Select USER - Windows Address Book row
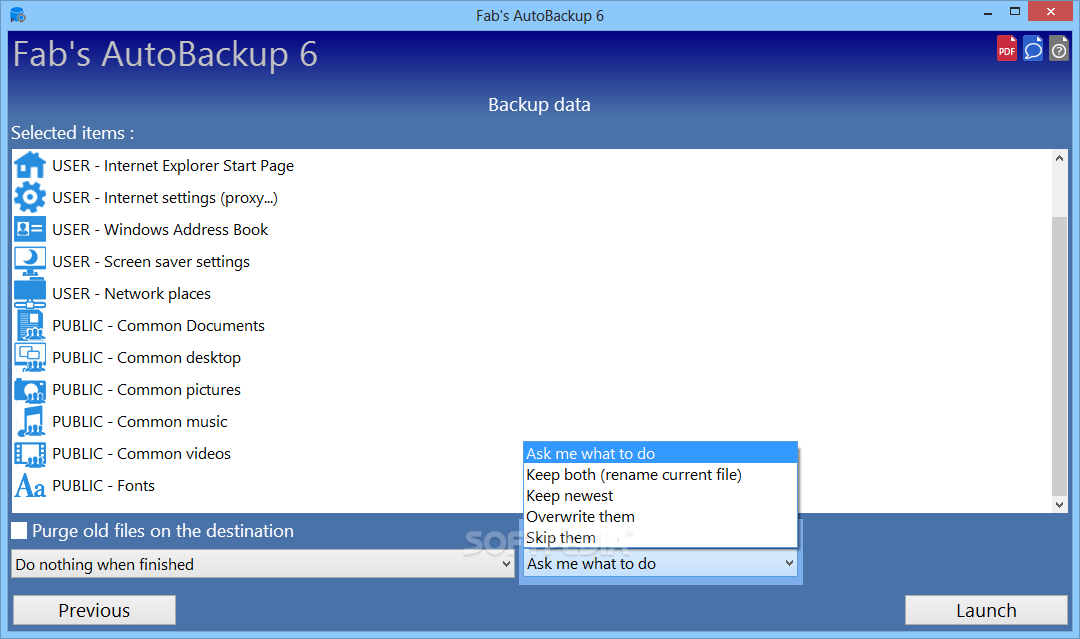 pyautogui.click(x=532, y=229)
